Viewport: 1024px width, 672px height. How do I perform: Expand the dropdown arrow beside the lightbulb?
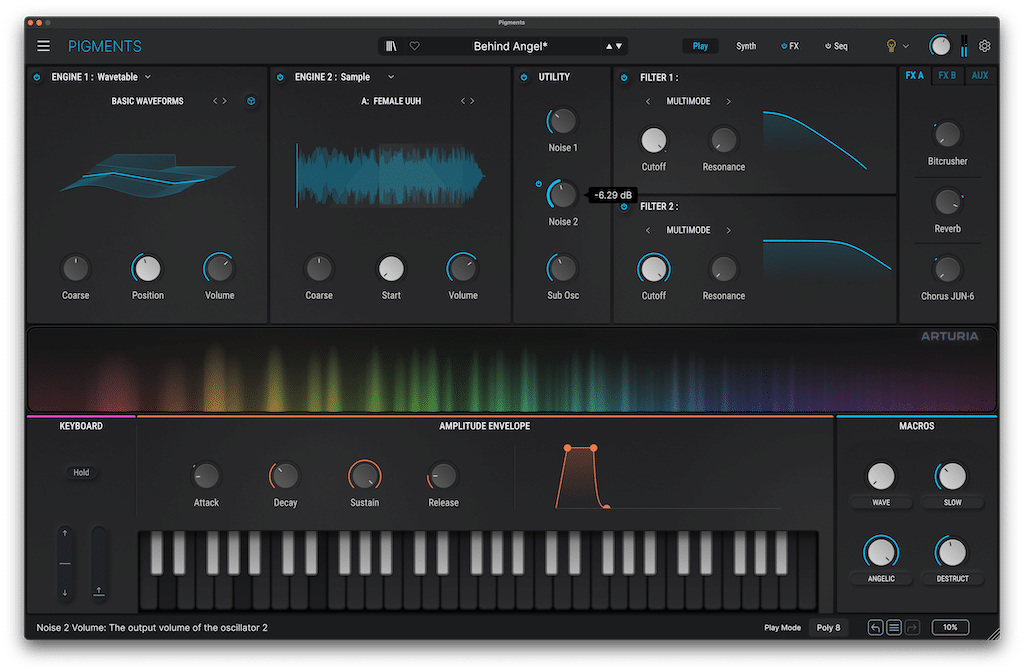[906, 46]
